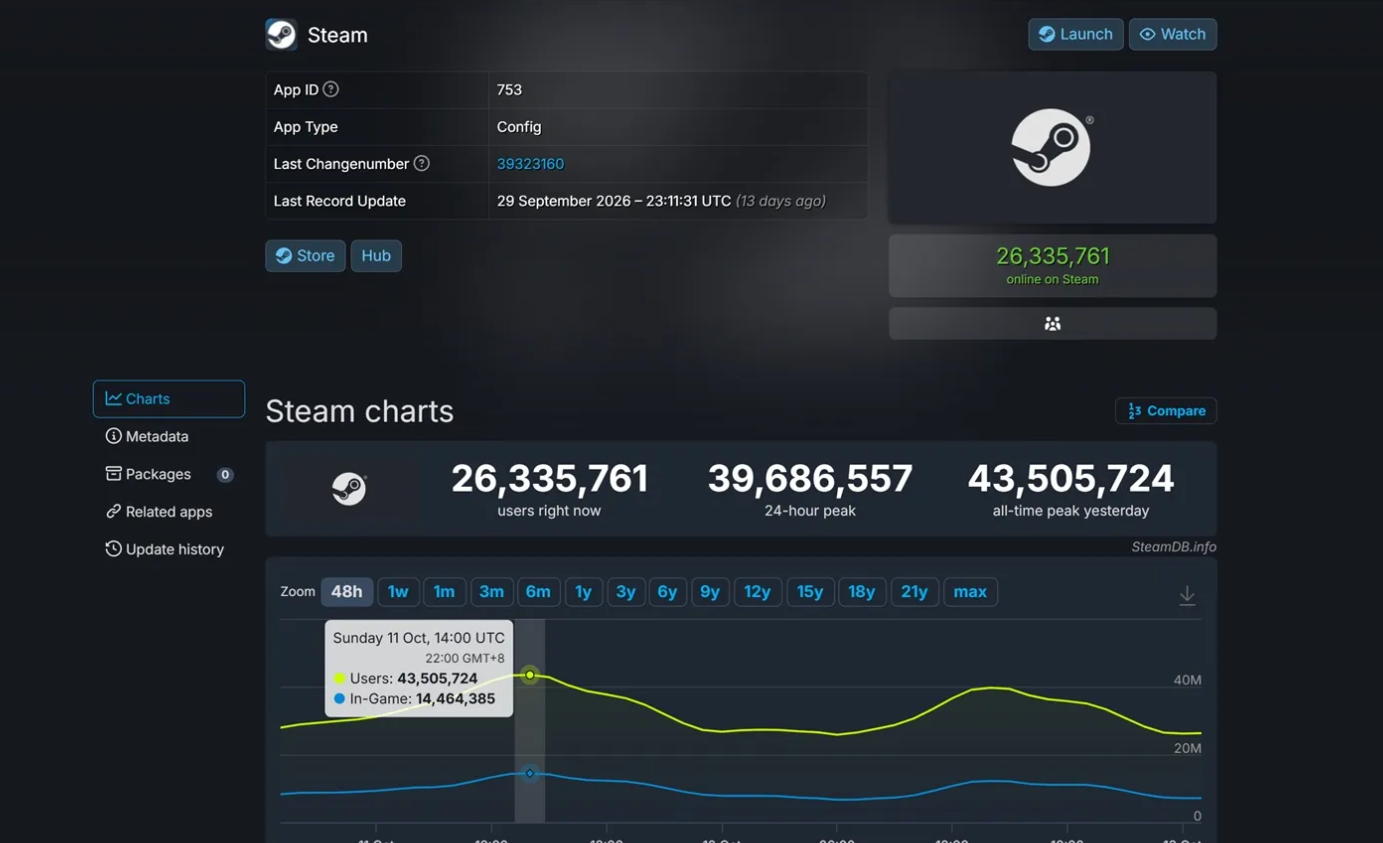Click the Last Changenumber help question-mark icon

point(422,163)
